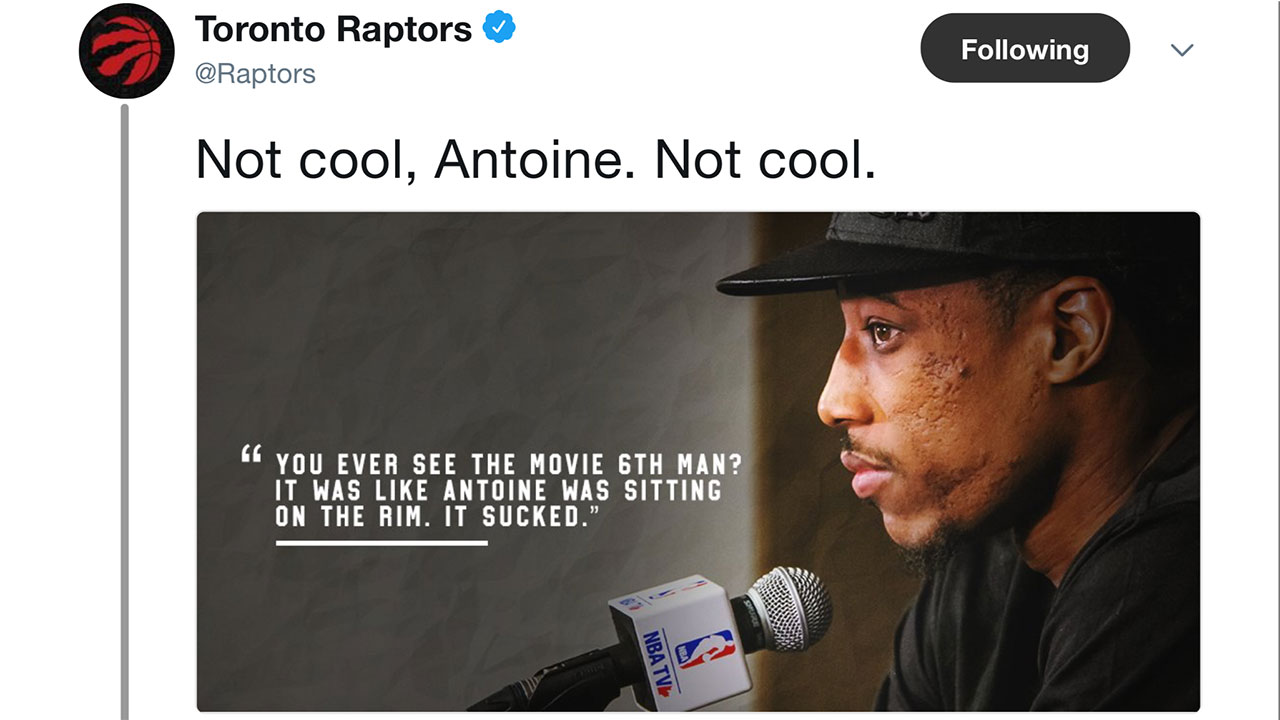Click the NBA TV microphone cube logo

pyautogui.click(x=682, y=638)
